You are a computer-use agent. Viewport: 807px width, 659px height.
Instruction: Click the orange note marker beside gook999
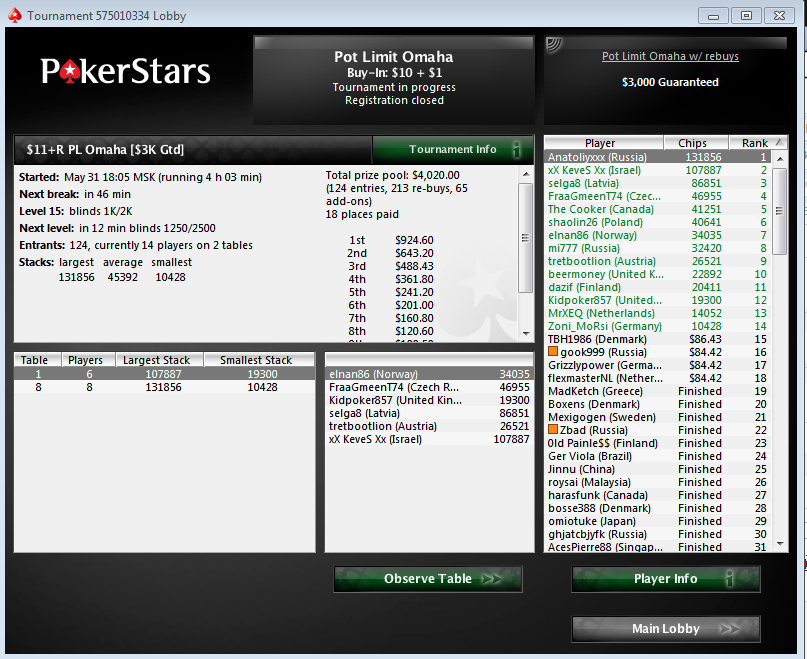(x=553, y=352)
